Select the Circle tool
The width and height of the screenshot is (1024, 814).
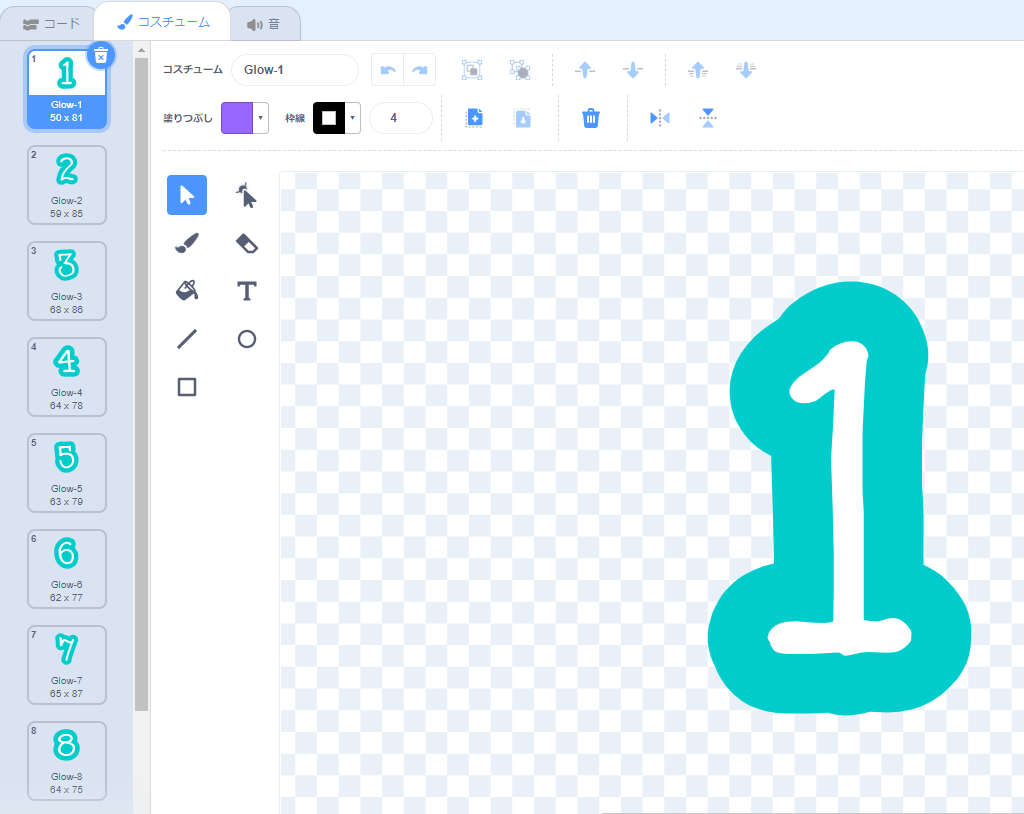click(x=246, y=339)
